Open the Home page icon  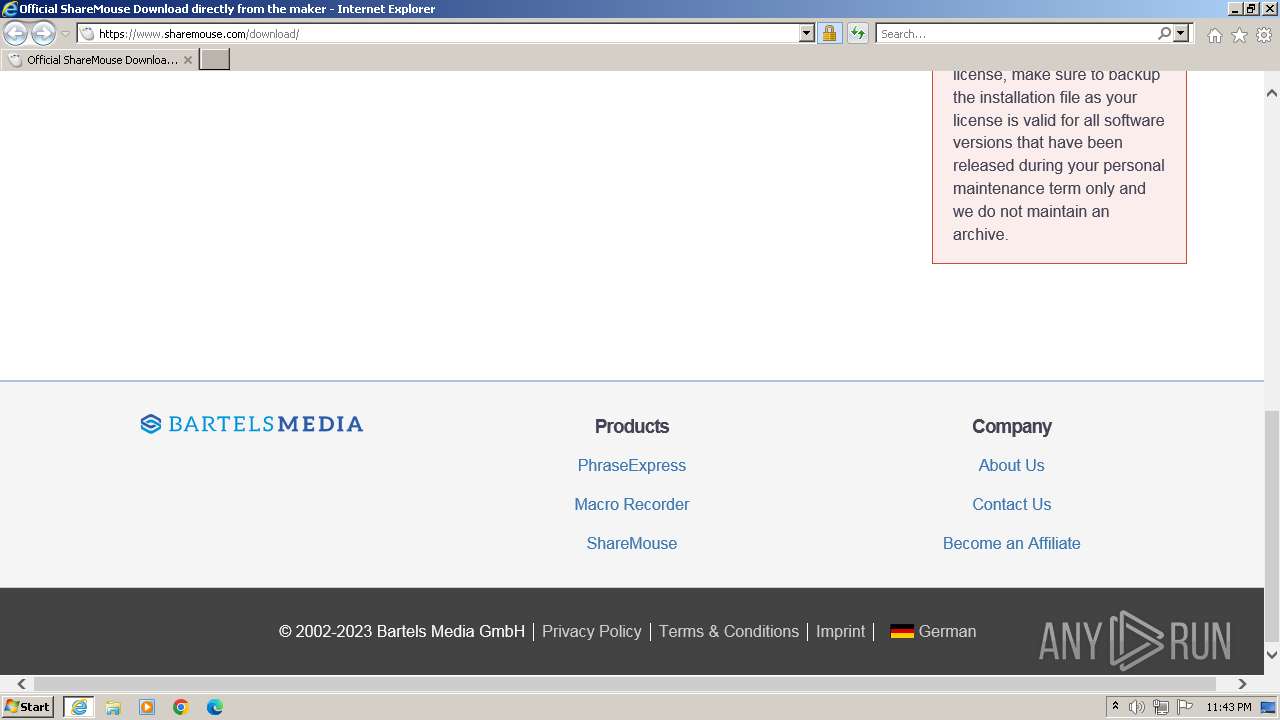coord(1214,35)
